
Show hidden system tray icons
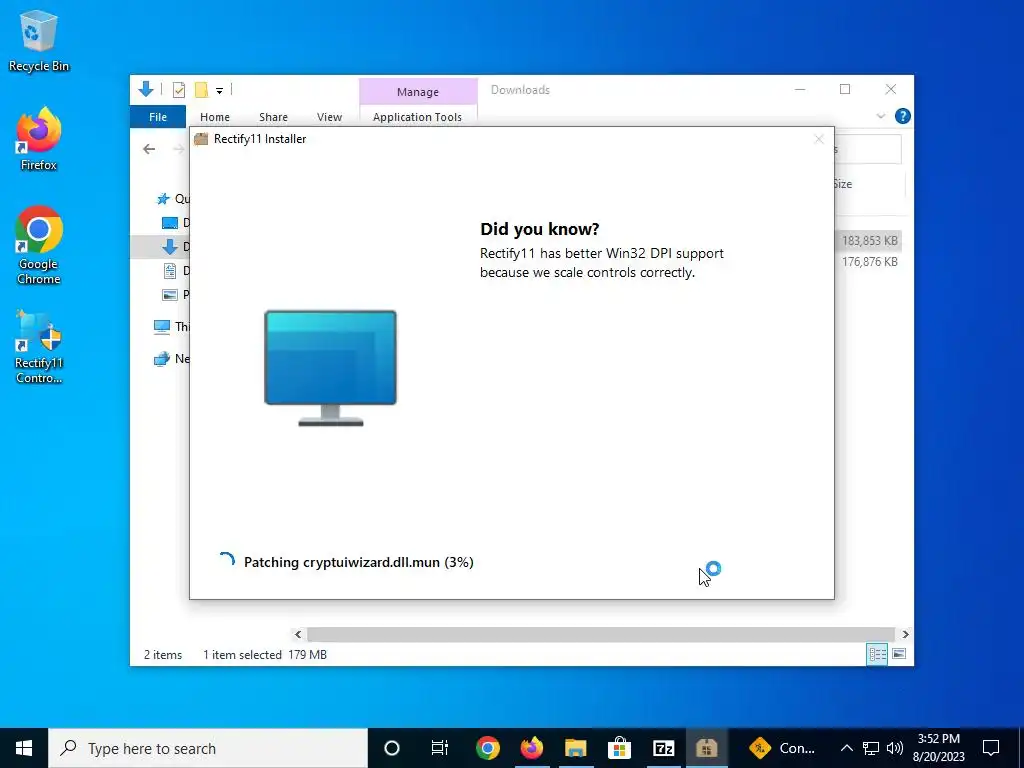pyautogui.click(x=846, y=748)
